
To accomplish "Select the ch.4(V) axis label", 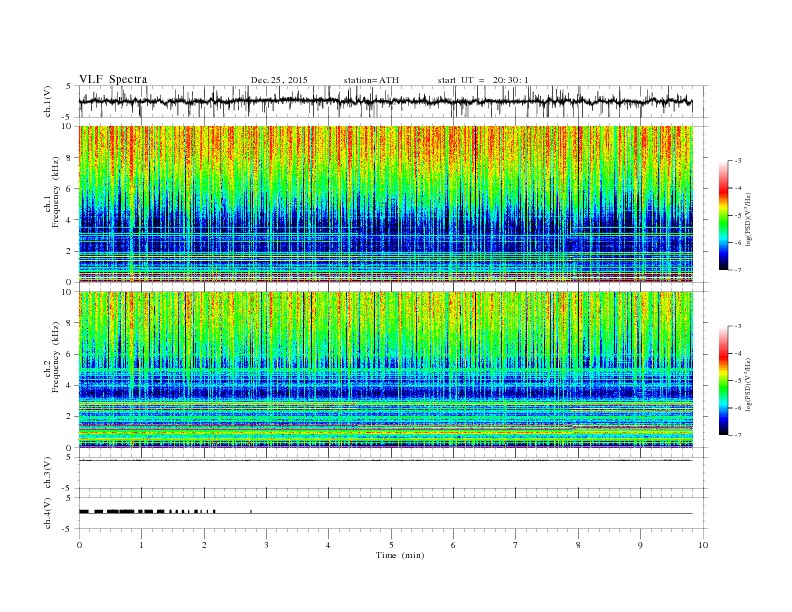I will point(48,514).
